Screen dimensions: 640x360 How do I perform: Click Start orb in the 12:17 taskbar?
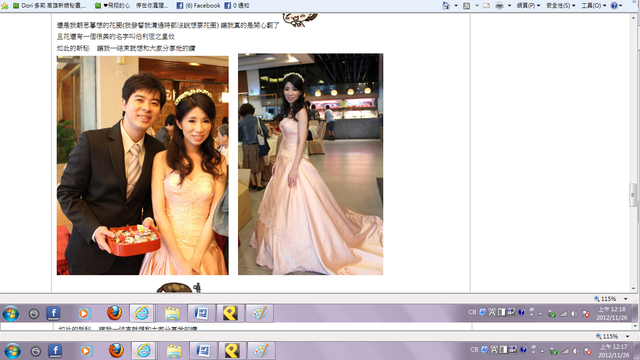pyautogui.click(x=12, y=351)
